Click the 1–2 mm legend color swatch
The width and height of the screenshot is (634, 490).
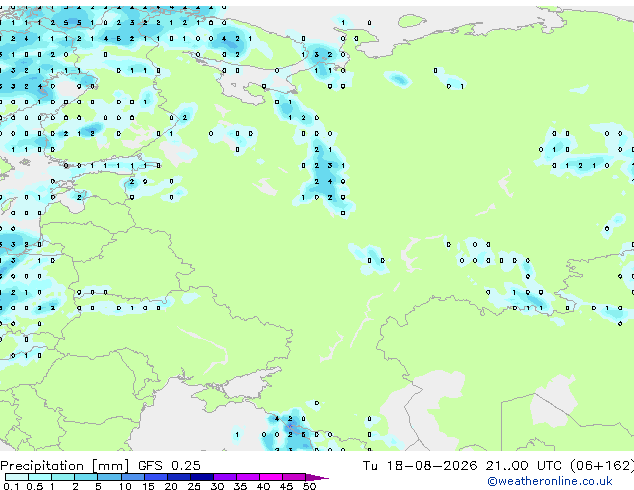click(63, 477)
